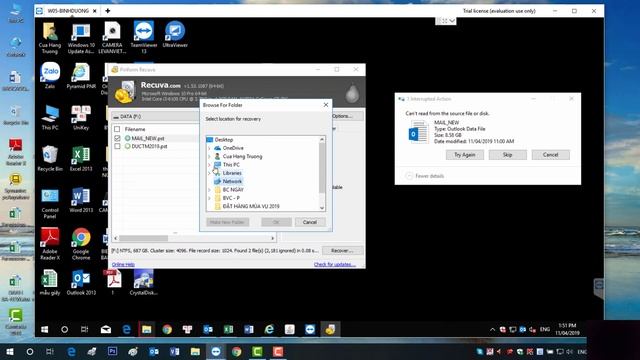The height and width of the screenshot is (360, 640).
Task: Select Google Chrome desktop shortcut
Action: (81, 244)
